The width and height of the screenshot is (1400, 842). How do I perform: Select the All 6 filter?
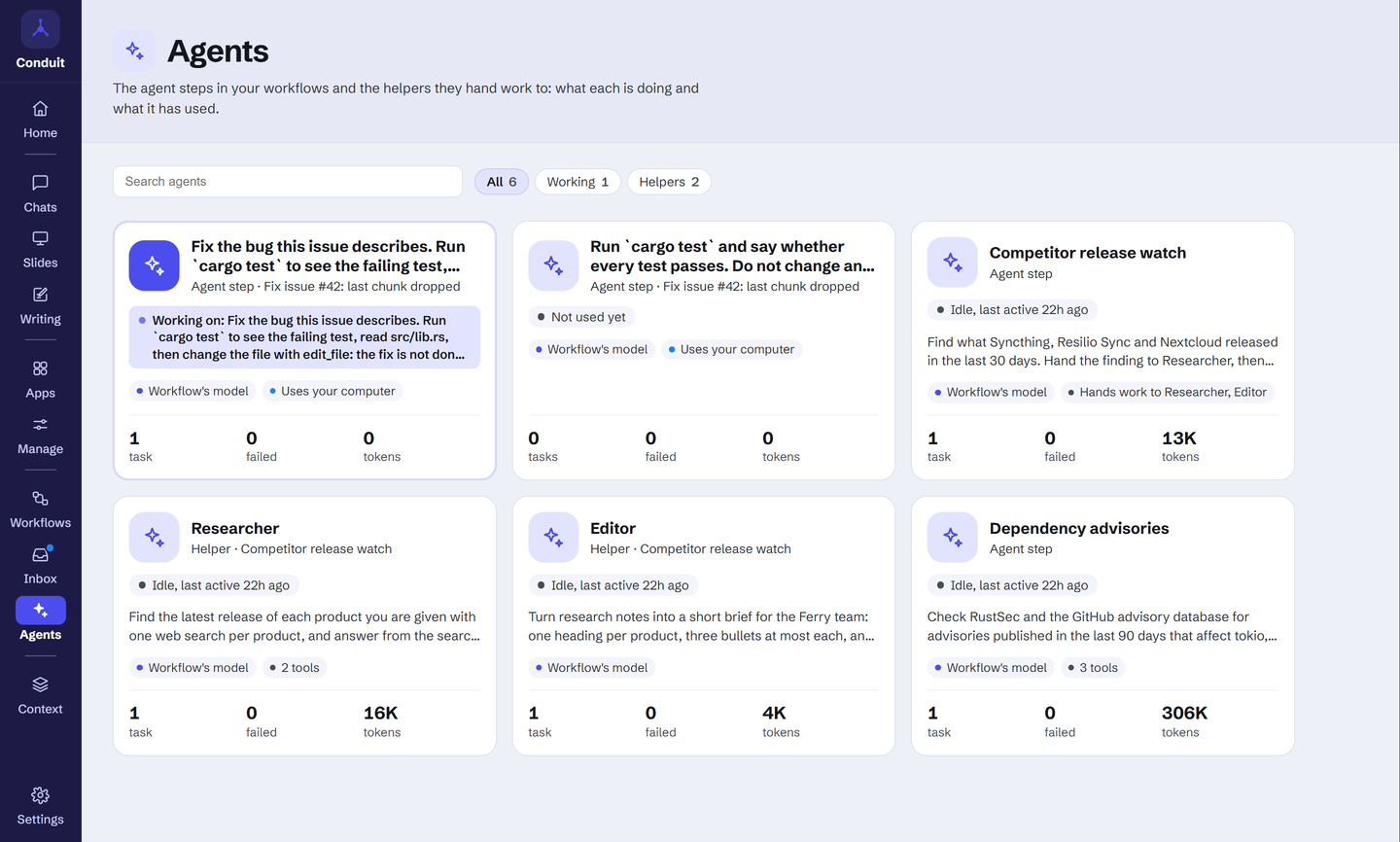click(502, 182)
